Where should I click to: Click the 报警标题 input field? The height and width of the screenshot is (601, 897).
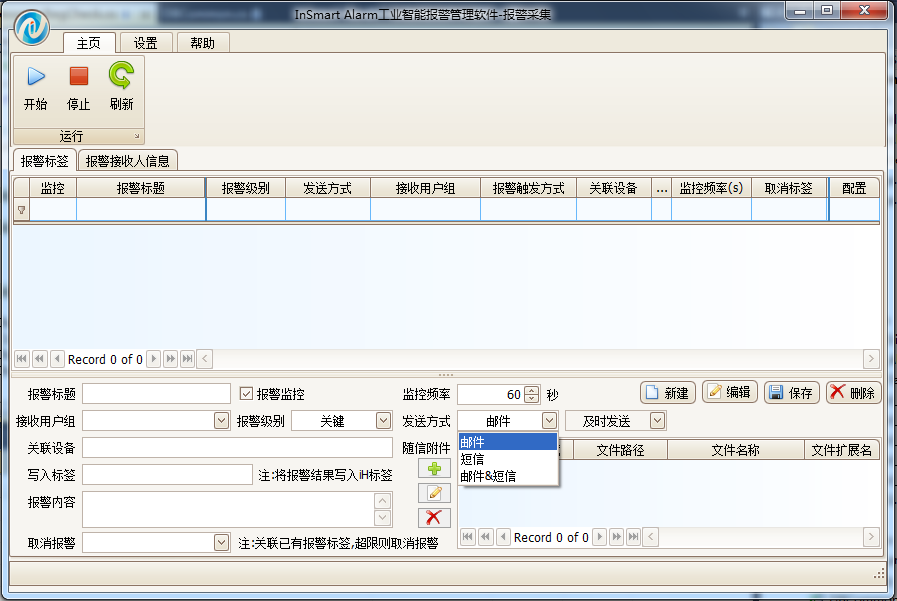click(x=157, y=393)
